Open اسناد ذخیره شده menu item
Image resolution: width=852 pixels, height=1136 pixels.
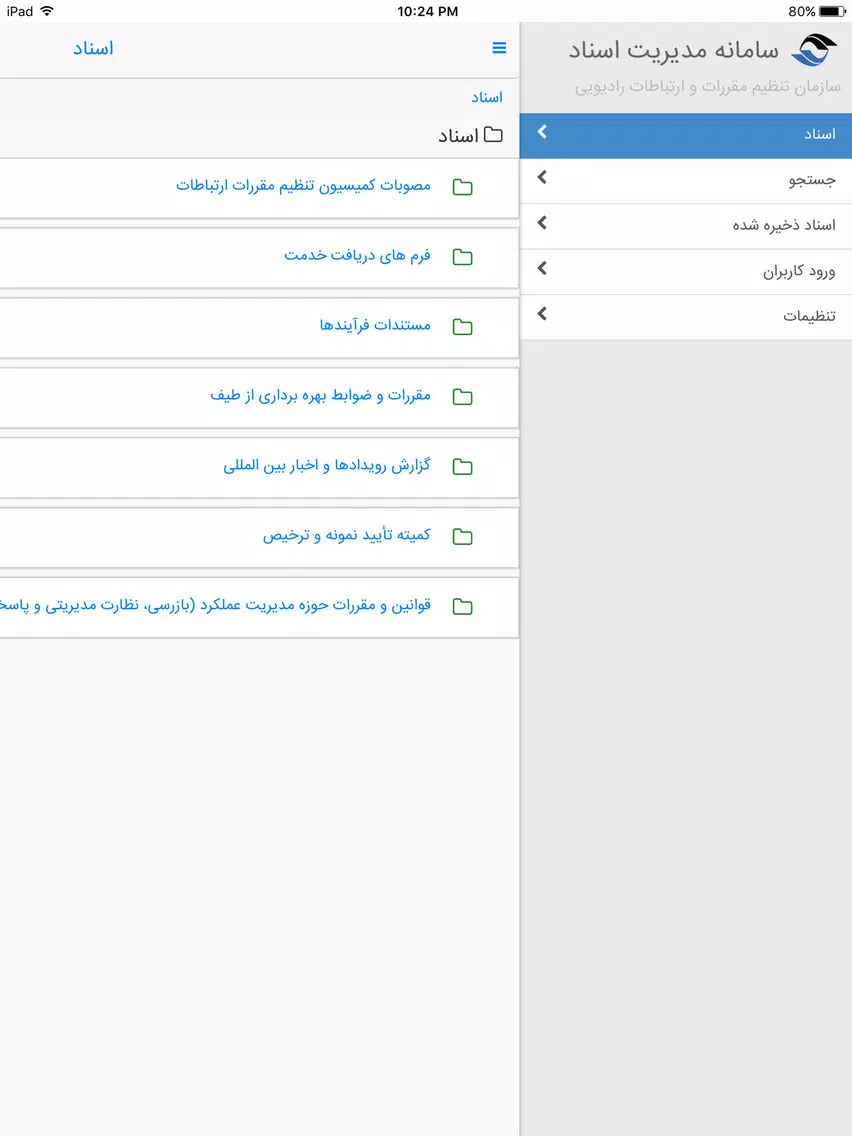(x=686, y=227)
